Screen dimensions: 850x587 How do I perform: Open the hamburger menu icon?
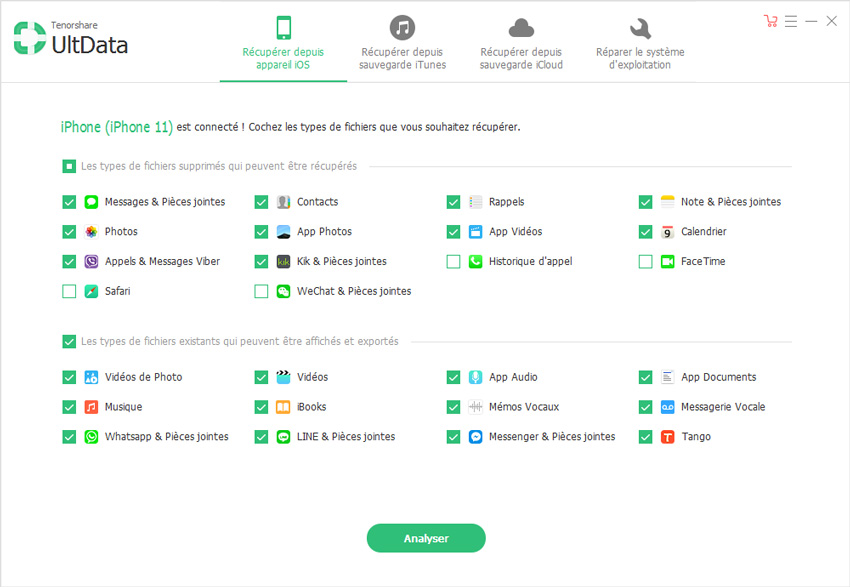coord(791,21)
